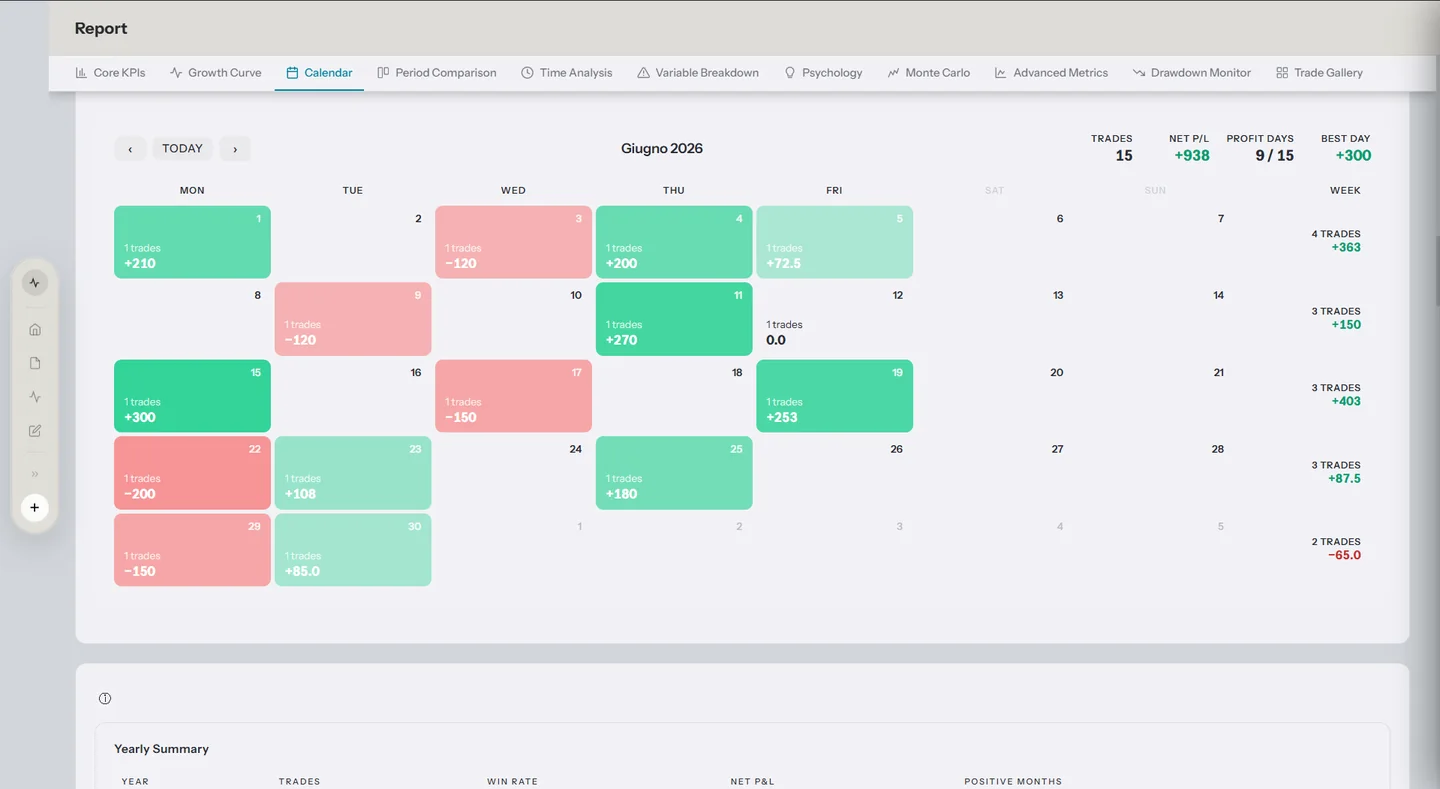Click the lower pulse chart icon in the sidebar

tap(35, 397)
